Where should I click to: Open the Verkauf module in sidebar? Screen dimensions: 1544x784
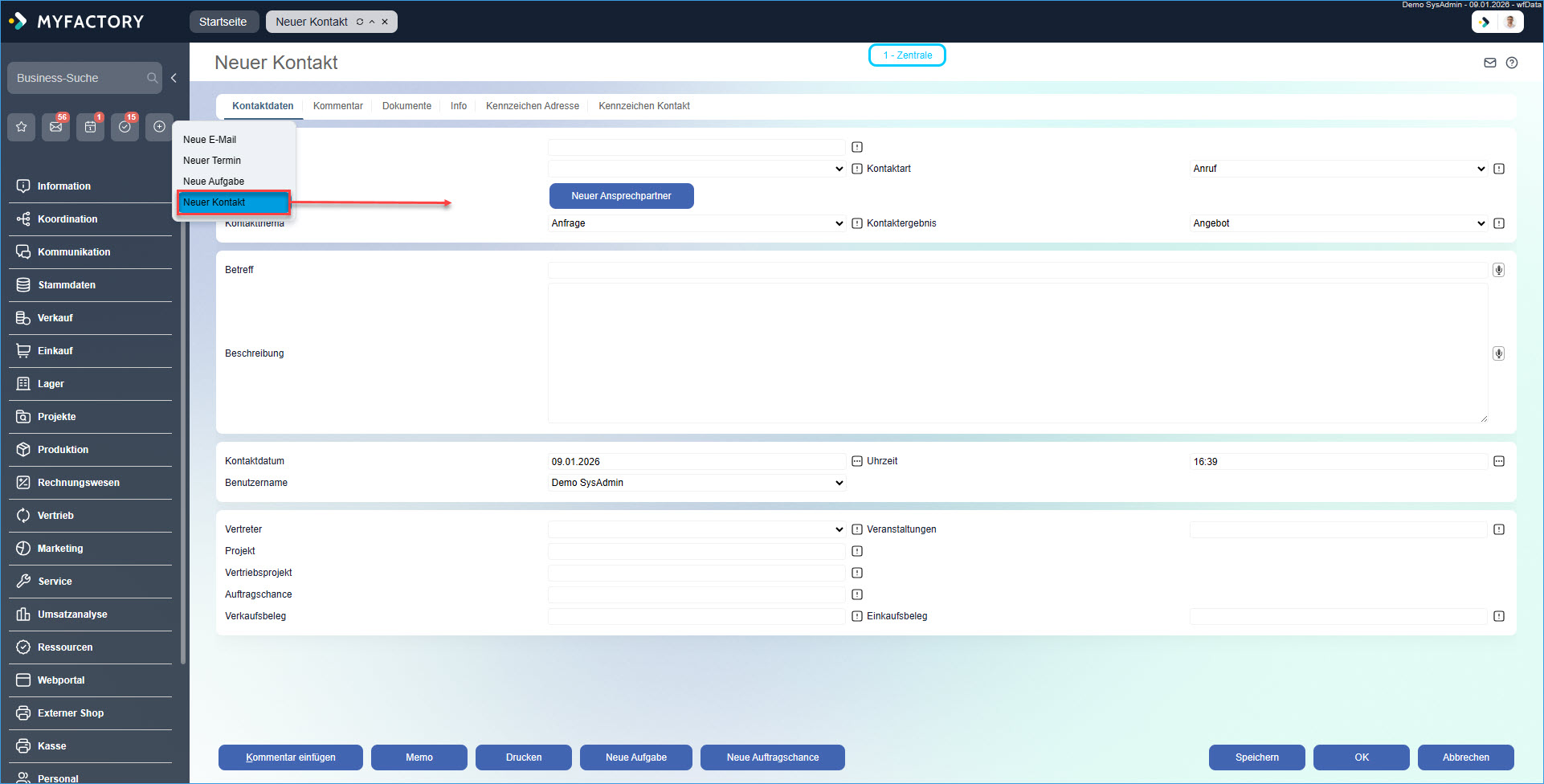[x=55, y=318]
